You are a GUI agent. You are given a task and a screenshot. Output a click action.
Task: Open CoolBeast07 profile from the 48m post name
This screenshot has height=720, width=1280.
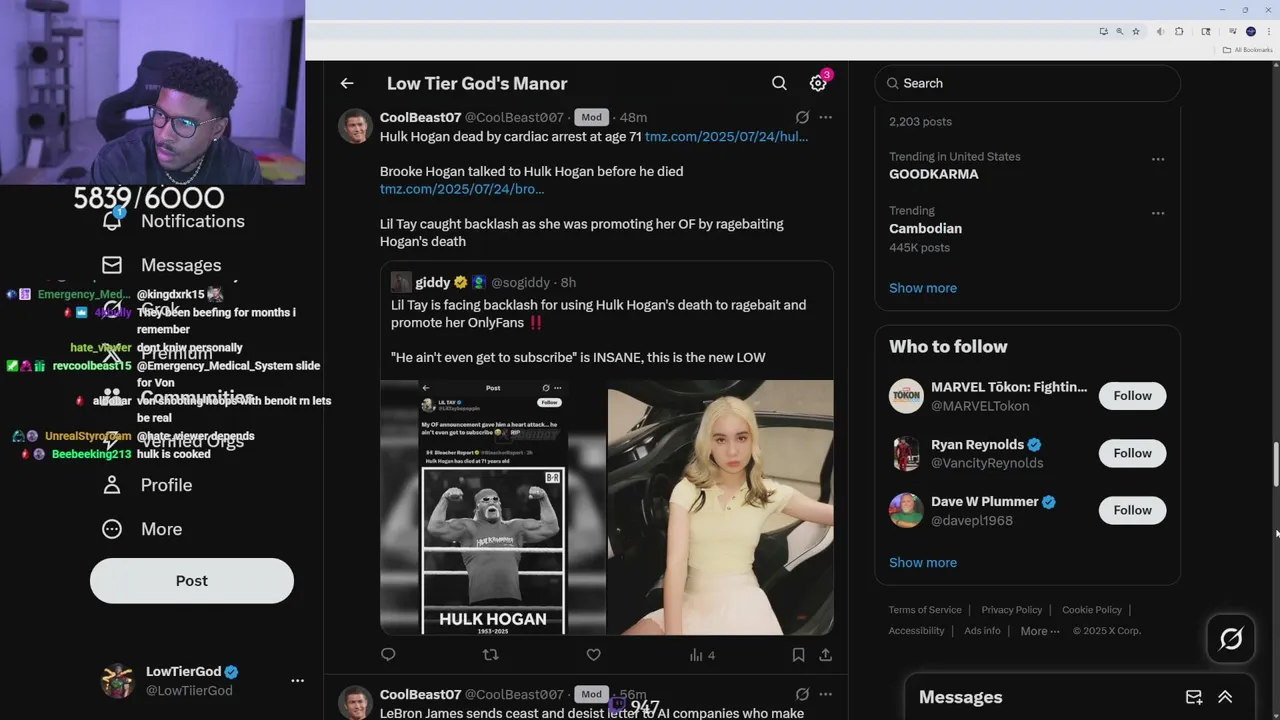(420, 117)
